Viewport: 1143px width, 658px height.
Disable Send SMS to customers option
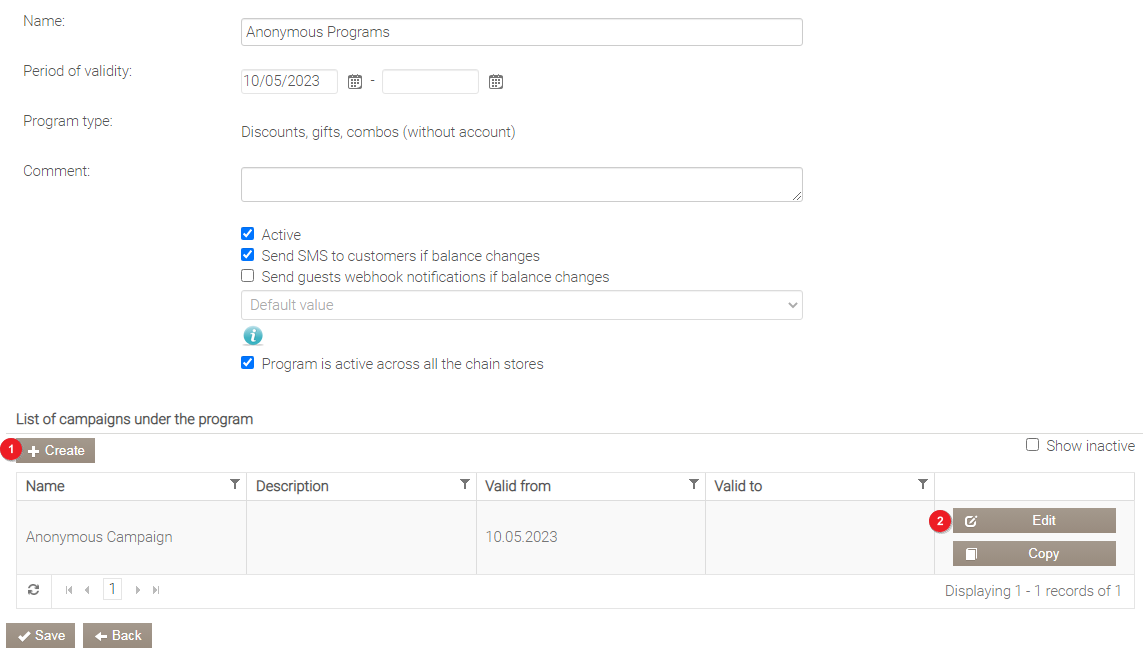(248, 255)
